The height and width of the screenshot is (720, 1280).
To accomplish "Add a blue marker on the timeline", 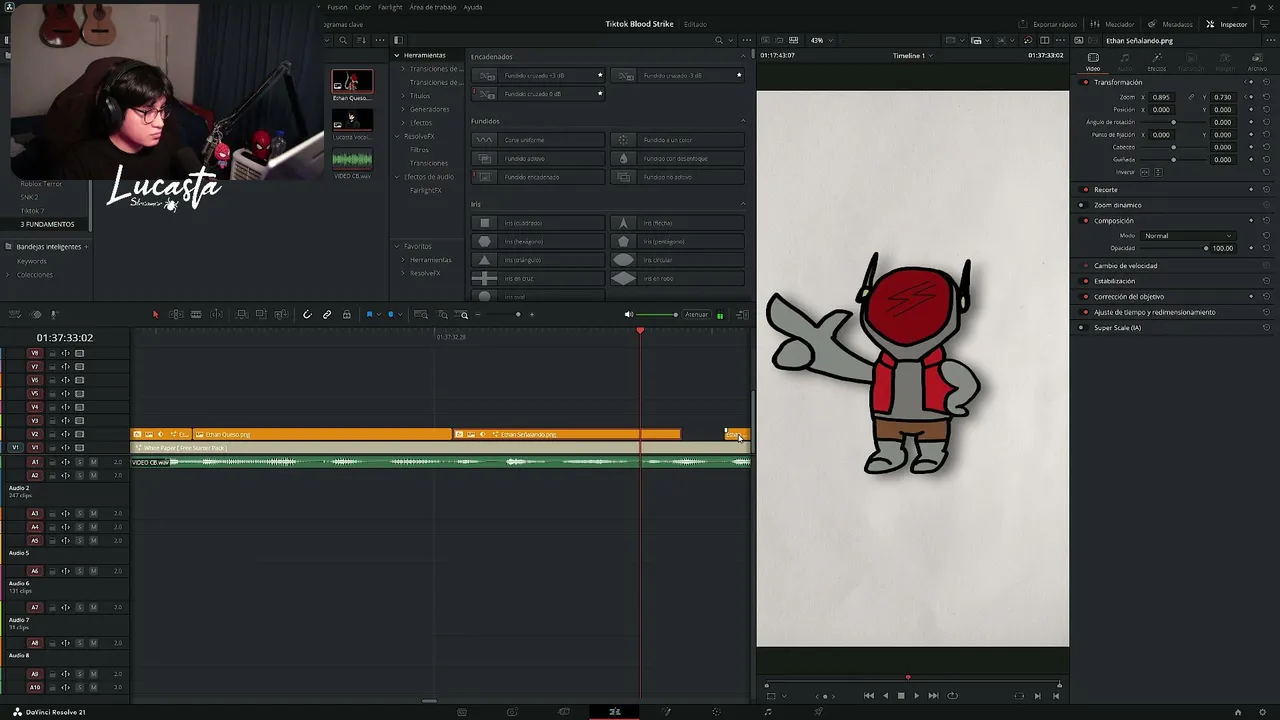I will pyautogui.click(x=391, y=315).
